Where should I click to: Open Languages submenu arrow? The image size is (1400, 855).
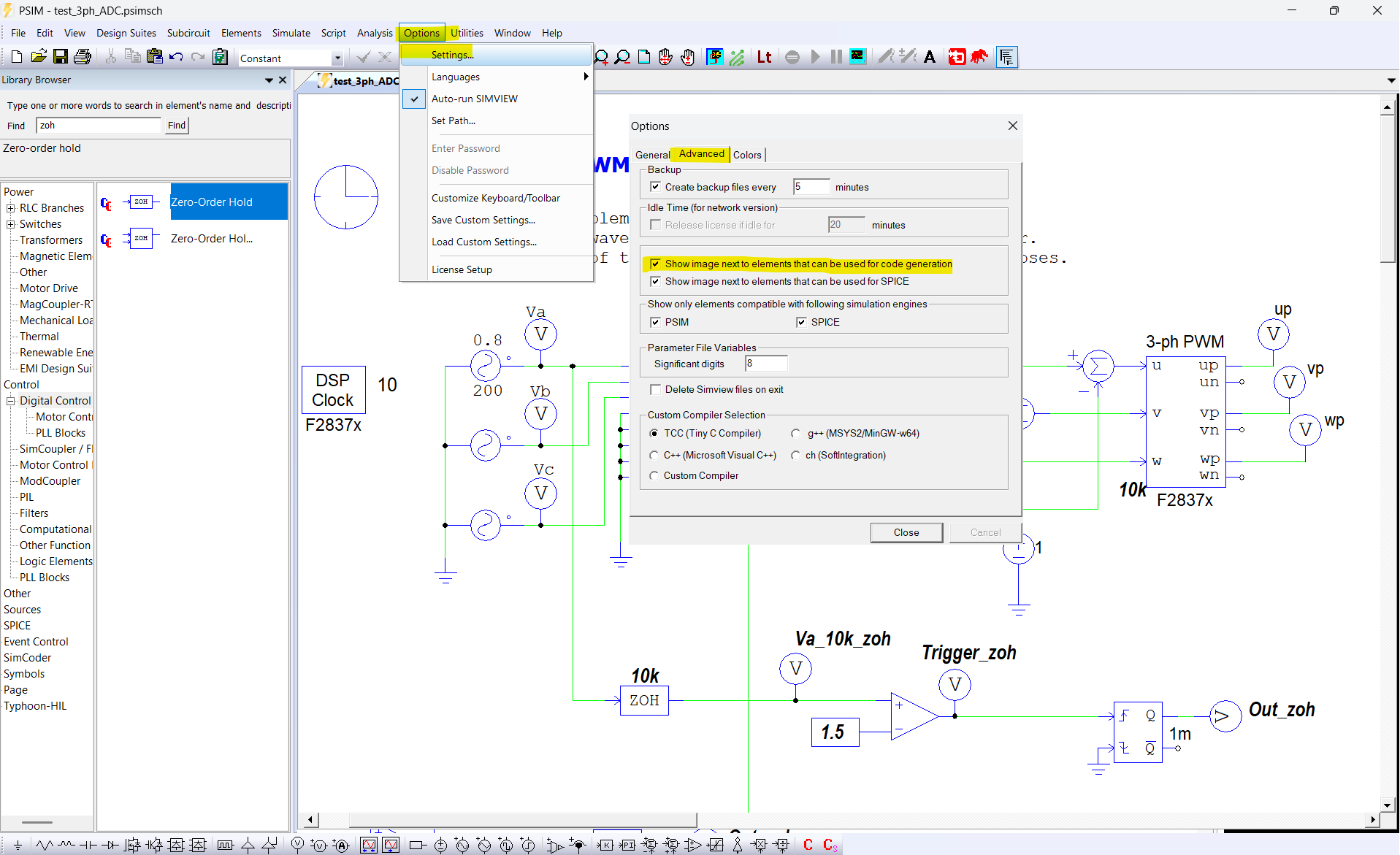click(586, 77)
